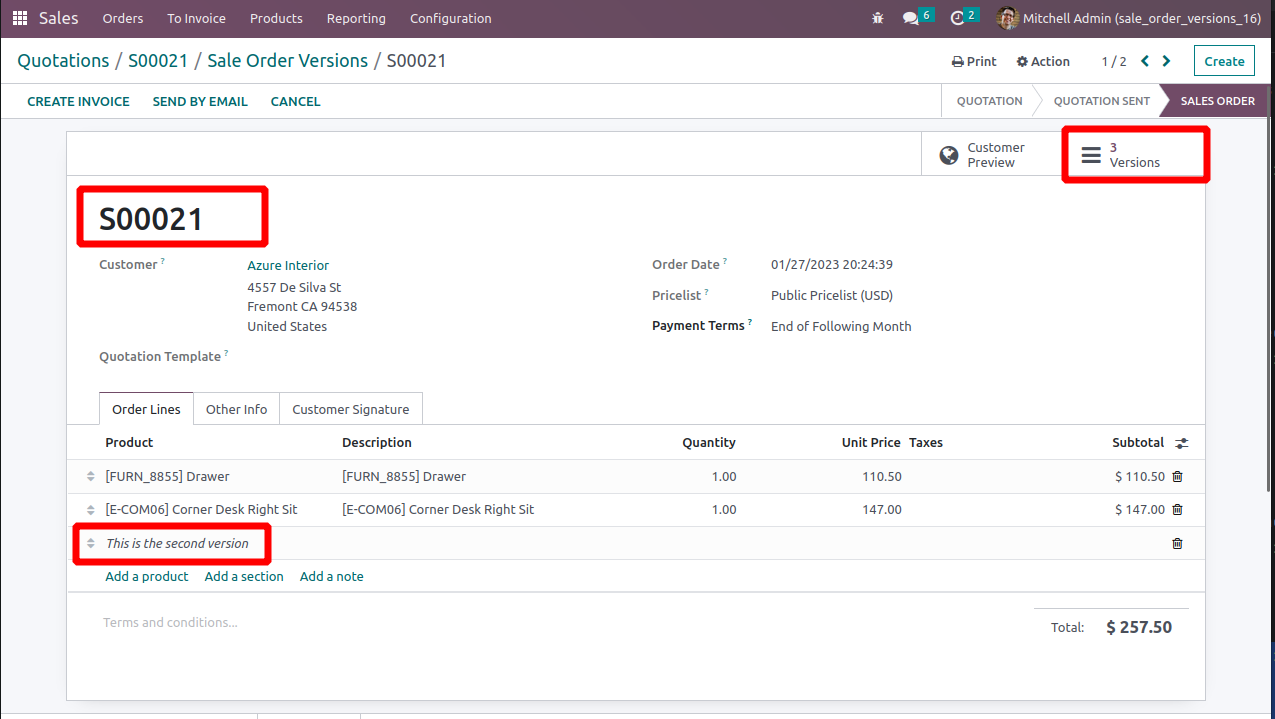Select SALES ORDER status stage
Image resolution: width=1275 pixels, height=719 pixels.
(1217, 101)
